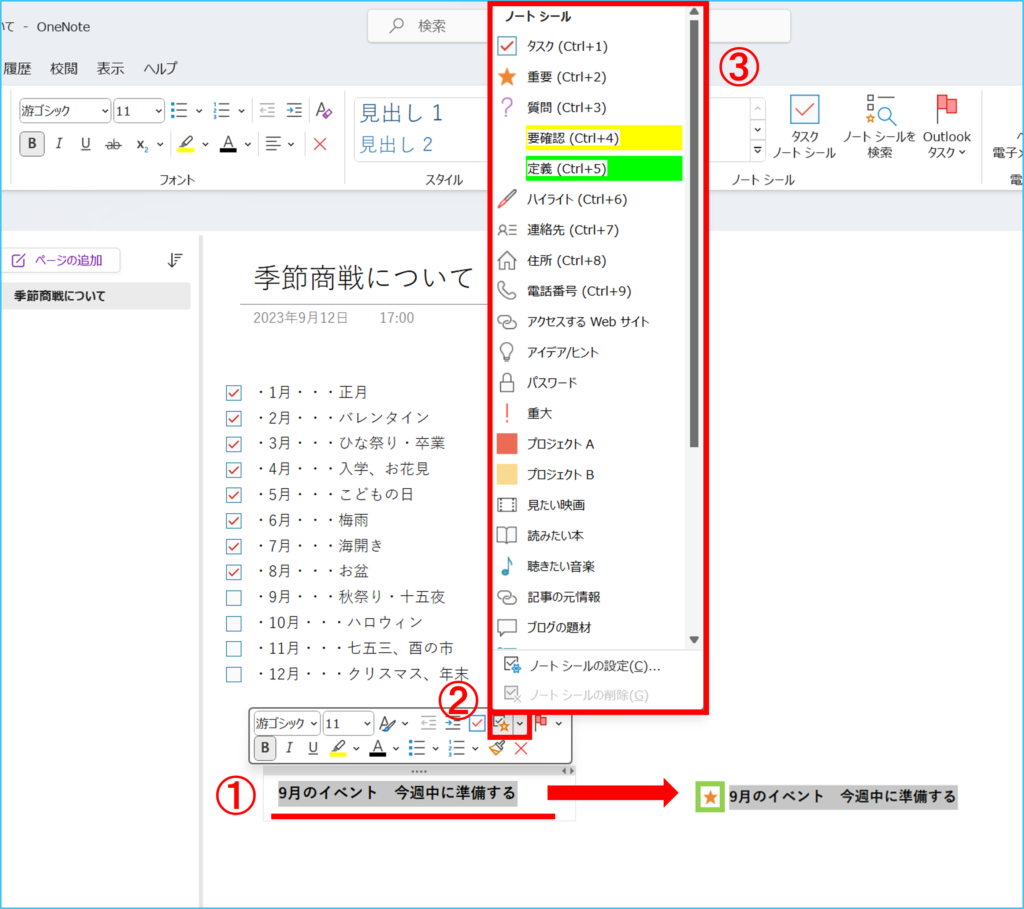The height and width of the screenshot is (909, 1024).
Task: Check the 10月・ハロウィン checkbox
Action: [x=233, y=623]
